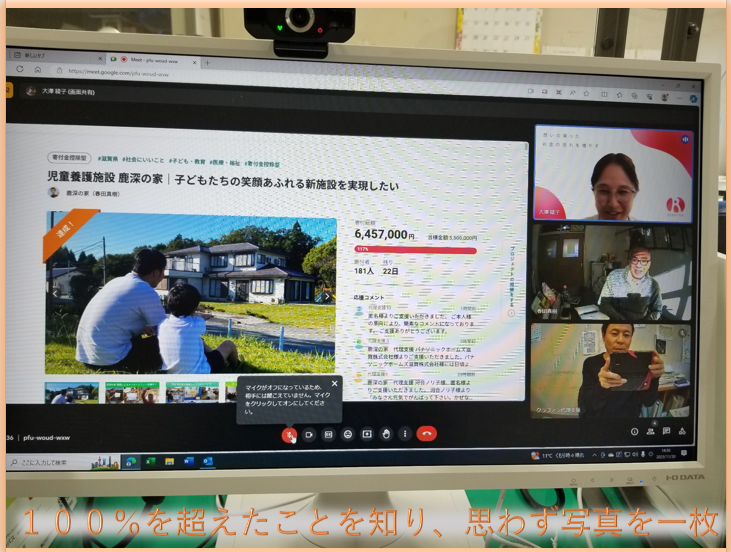
Task: Toggle the camera button in Meet
Action: pos(309,434)
